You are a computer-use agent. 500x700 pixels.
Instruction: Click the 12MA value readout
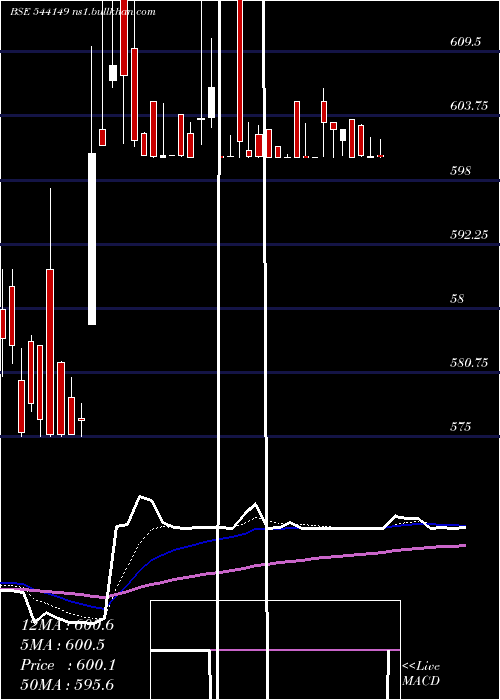tap(67, 625)
